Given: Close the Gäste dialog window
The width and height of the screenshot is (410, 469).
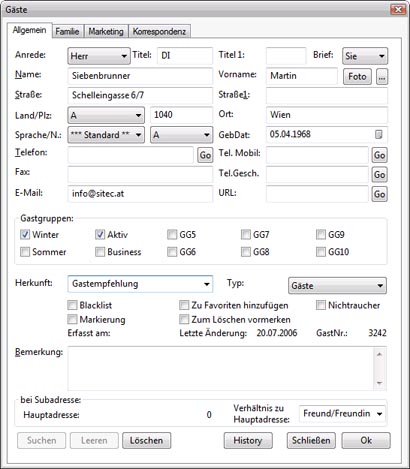Looking at the screenshot, I should click(x=398, y=9).
